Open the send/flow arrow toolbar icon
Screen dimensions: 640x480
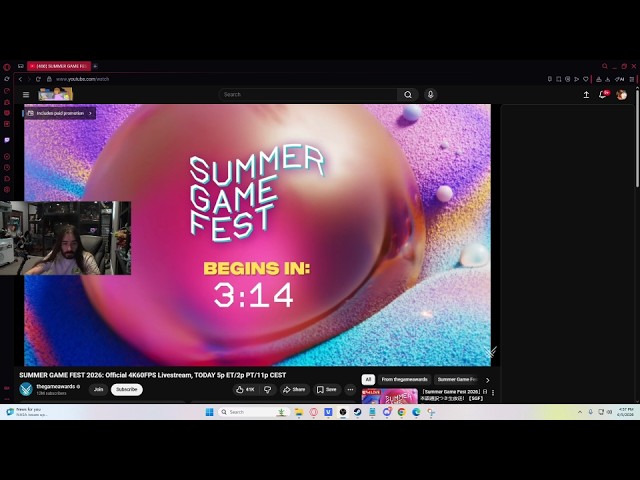click(576, 79)
